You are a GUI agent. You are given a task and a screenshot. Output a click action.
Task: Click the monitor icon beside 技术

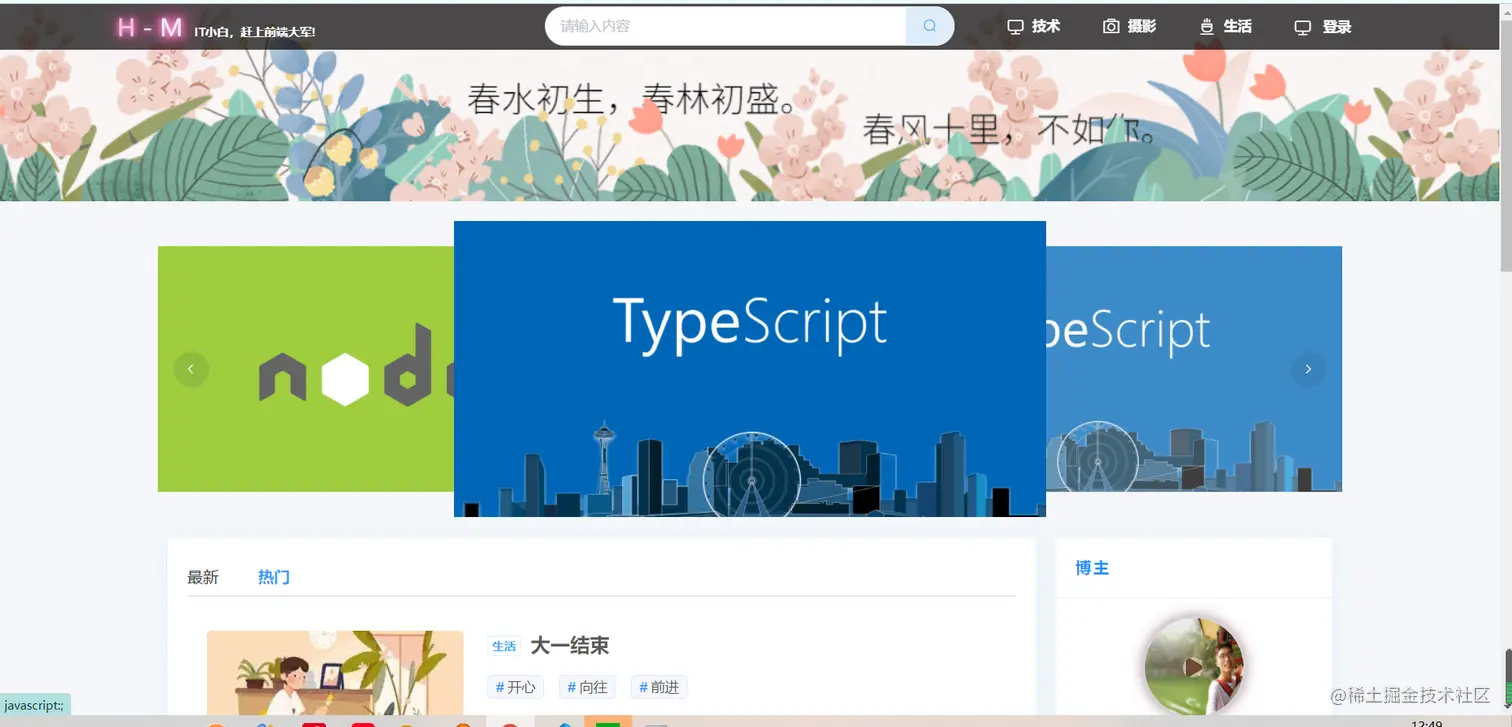[x=1015, y=27]
